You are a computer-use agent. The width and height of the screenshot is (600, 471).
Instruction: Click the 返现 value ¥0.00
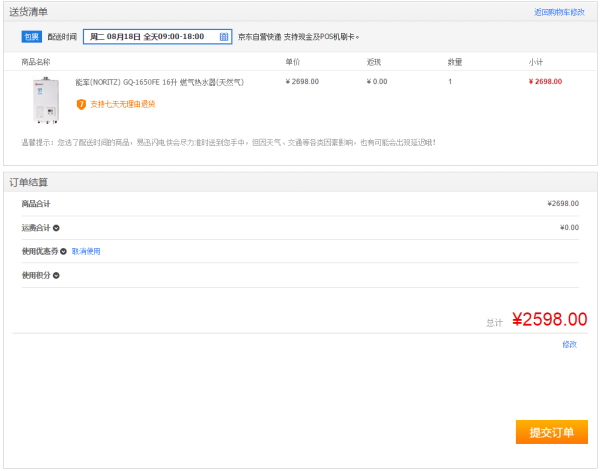377,81
